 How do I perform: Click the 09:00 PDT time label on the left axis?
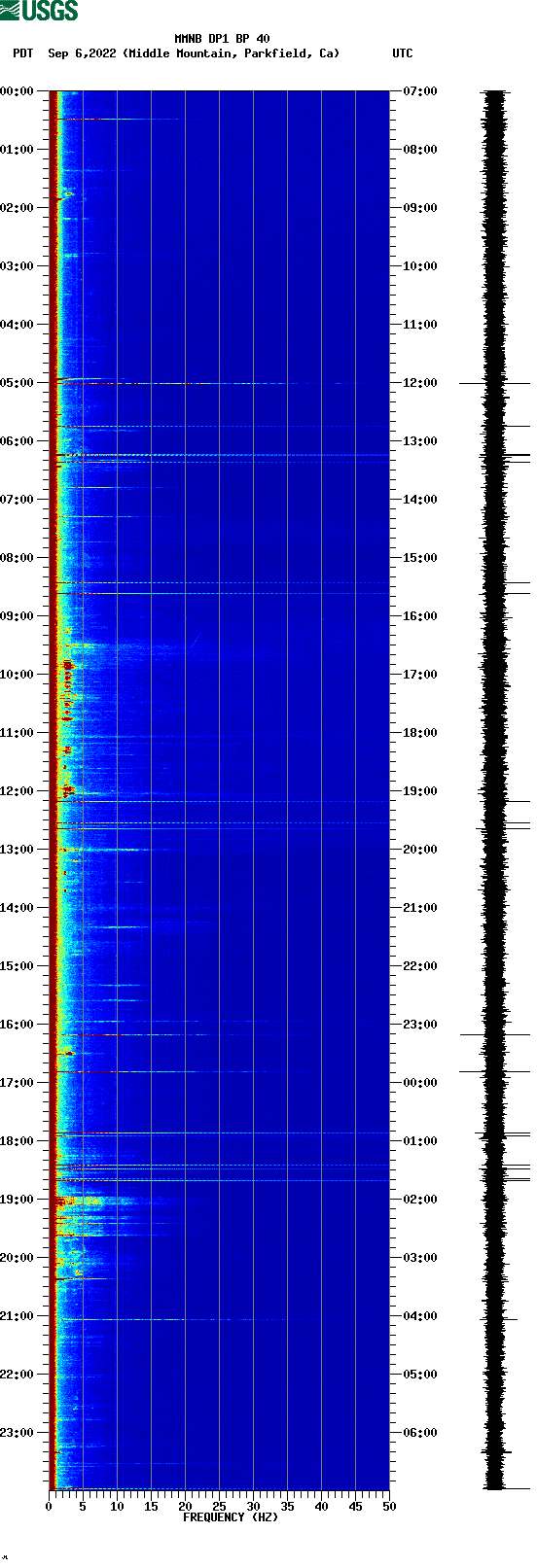point(17,616)
